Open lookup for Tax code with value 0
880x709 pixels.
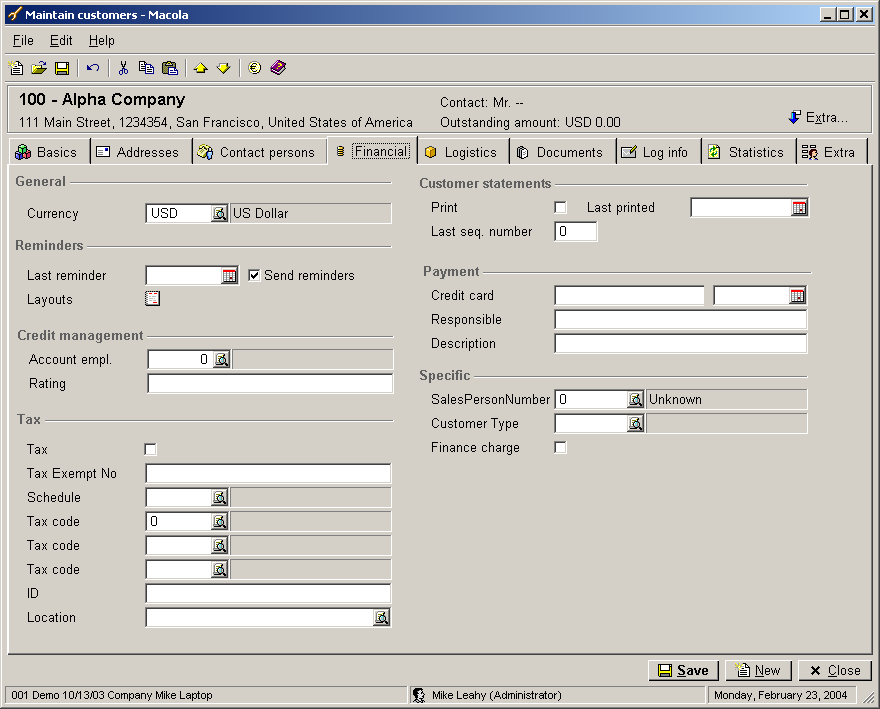pyautogui.click(x=219, y=522)
